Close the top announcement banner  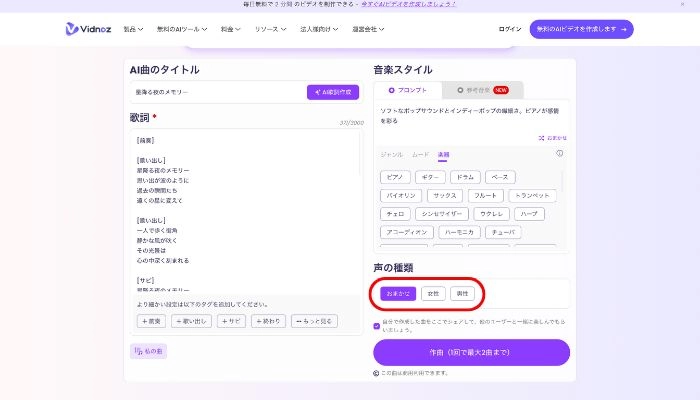coord(682,4)
